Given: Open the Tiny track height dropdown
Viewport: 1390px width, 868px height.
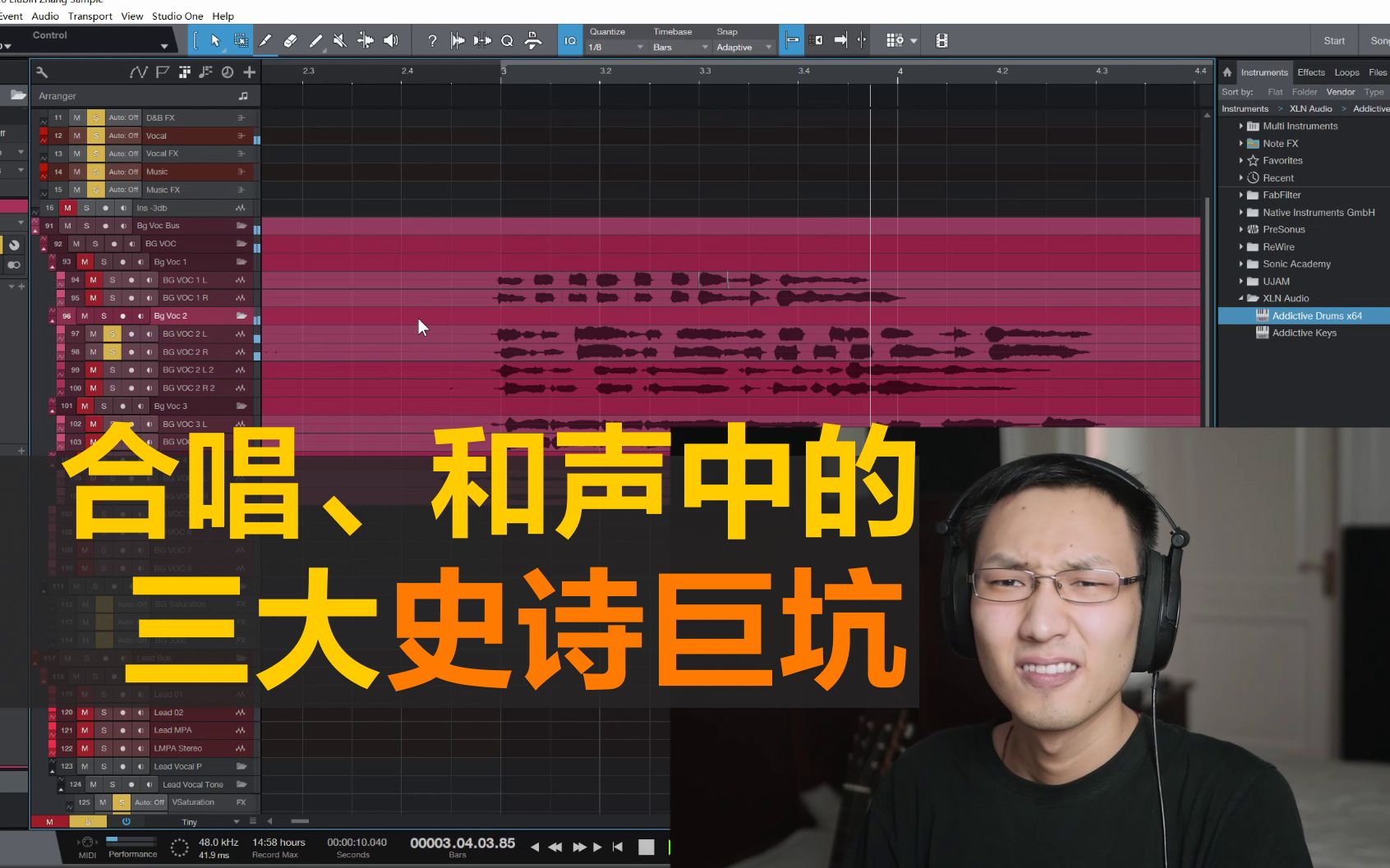Looking at the screenshot, I should click(x=210, y=822).
